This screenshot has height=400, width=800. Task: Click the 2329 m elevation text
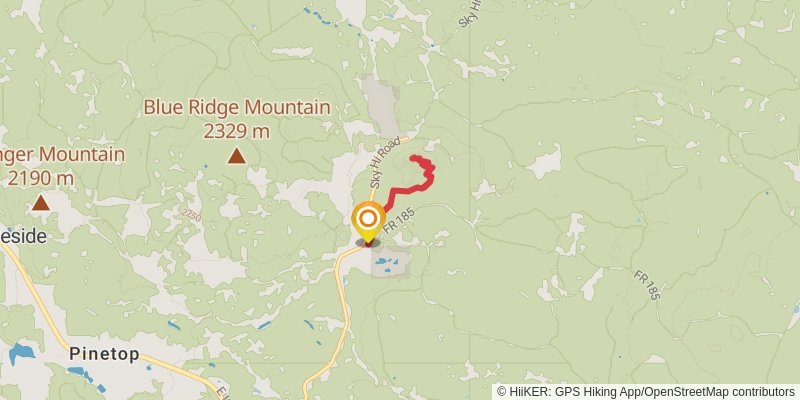[237, 131]
